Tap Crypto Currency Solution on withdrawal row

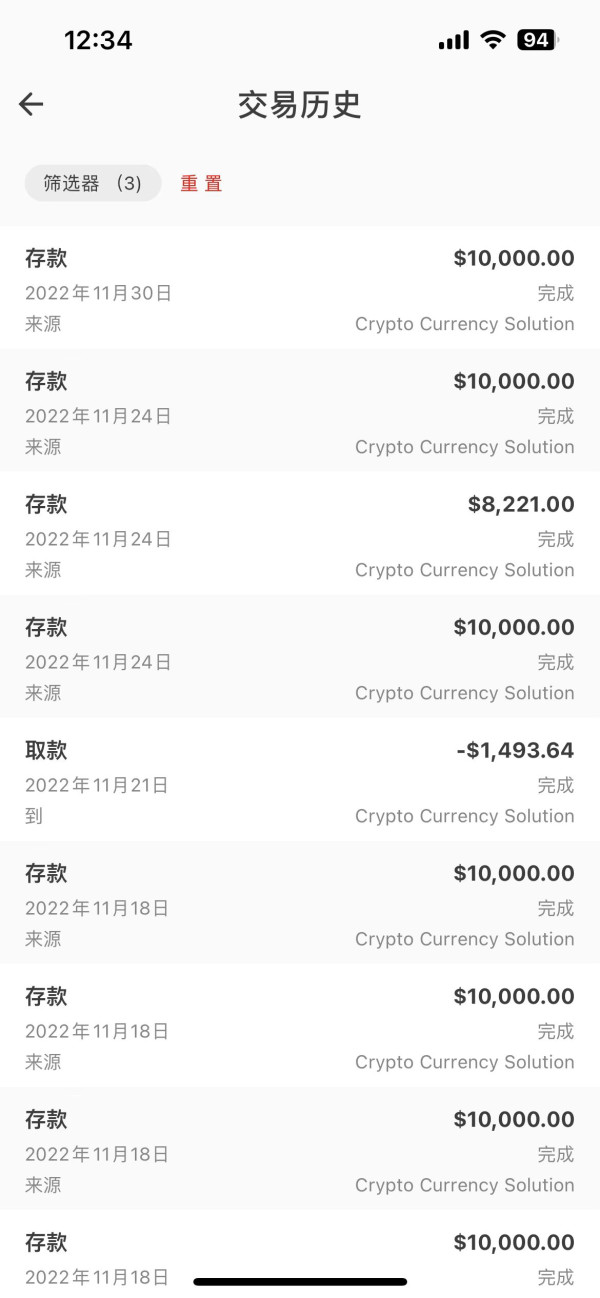point(464,816)
